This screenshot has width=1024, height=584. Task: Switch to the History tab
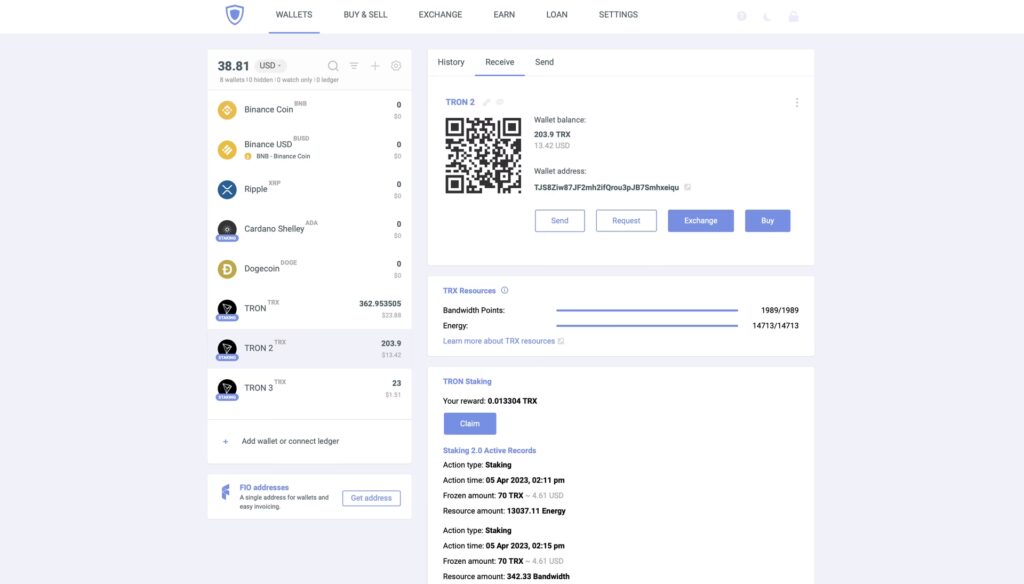[x=451, y=62]
